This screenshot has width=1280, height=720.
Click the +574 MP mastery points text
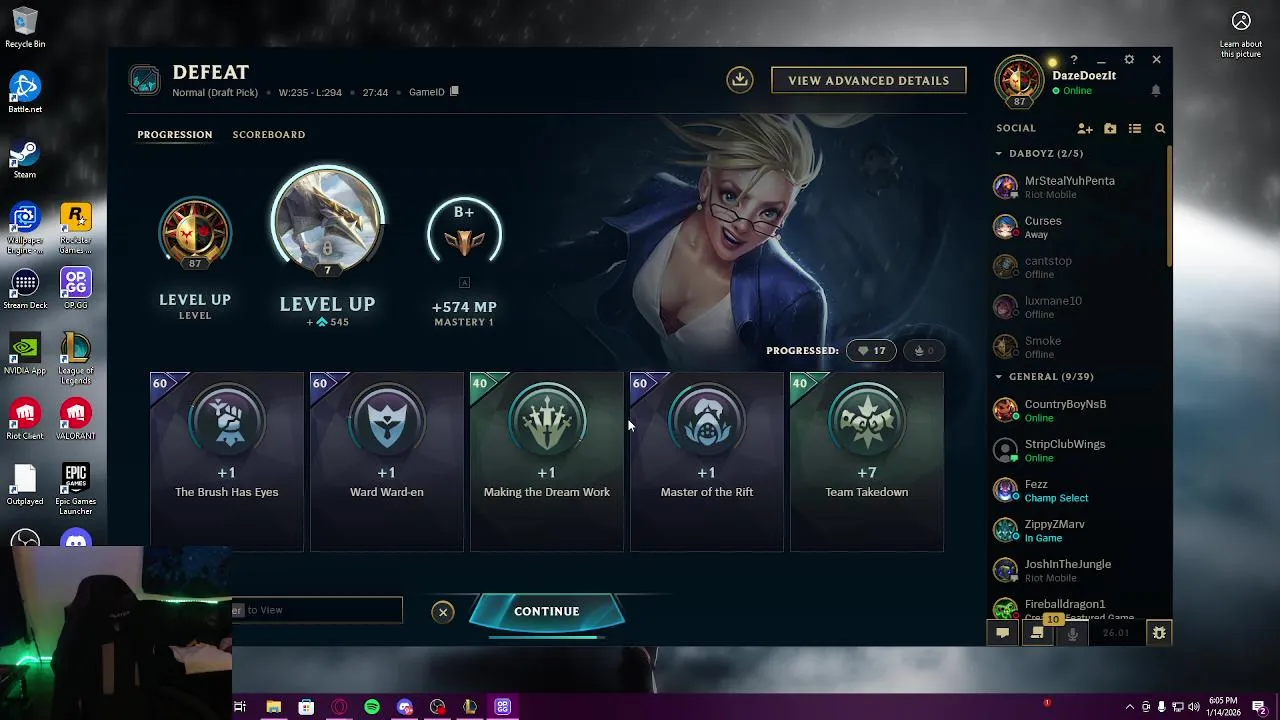pos(464,307)
